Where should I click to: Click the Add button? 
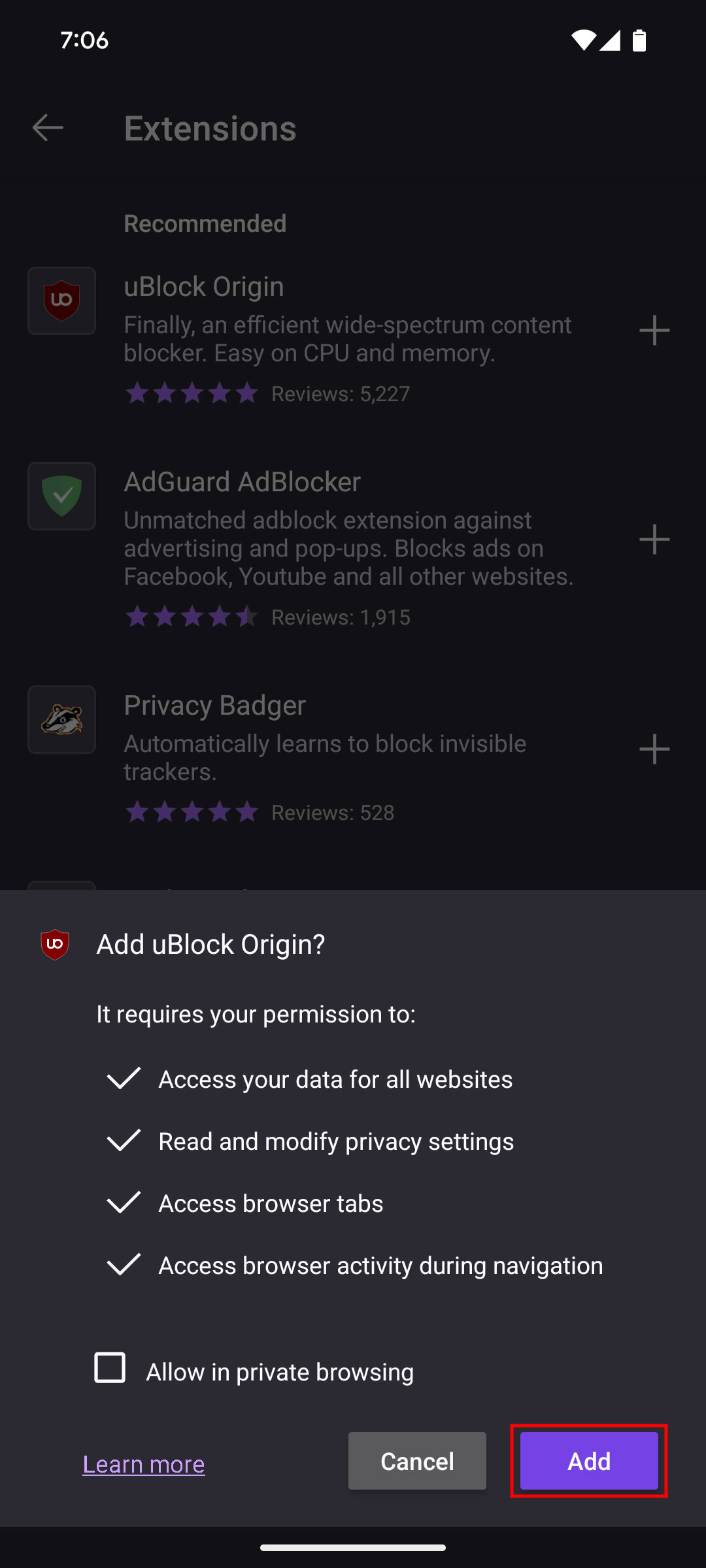[x=589, y=1461]
